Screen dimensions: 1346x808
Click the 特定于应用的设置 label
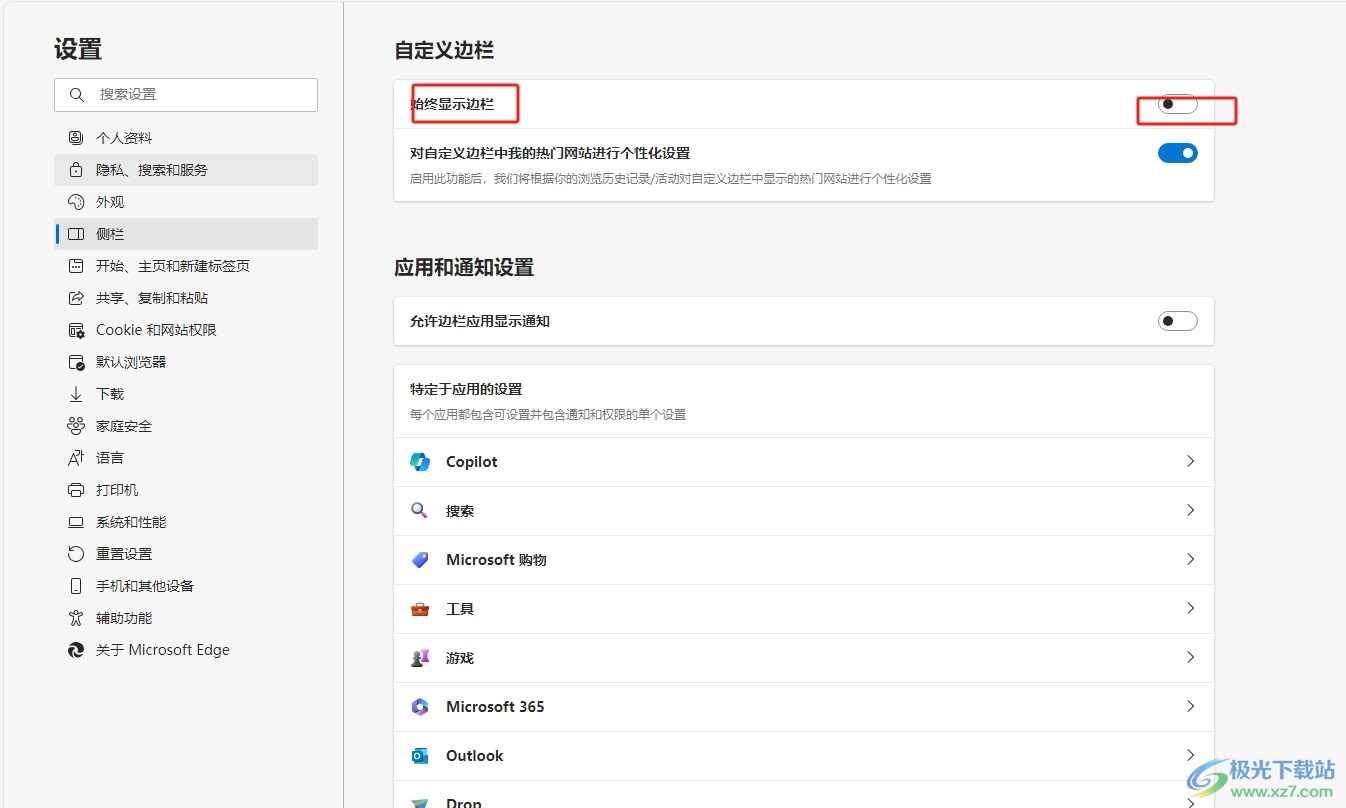[x=466, y=389]
